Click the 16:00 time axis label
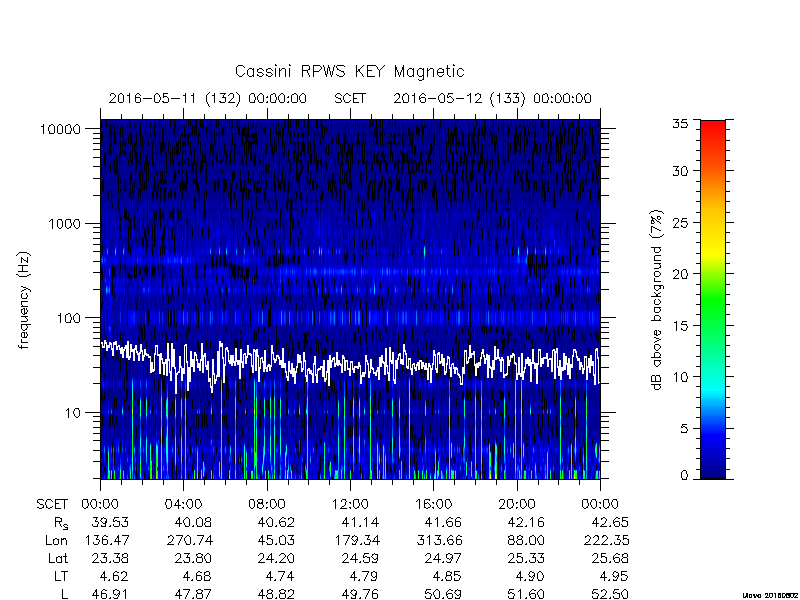 pos(433,505)
